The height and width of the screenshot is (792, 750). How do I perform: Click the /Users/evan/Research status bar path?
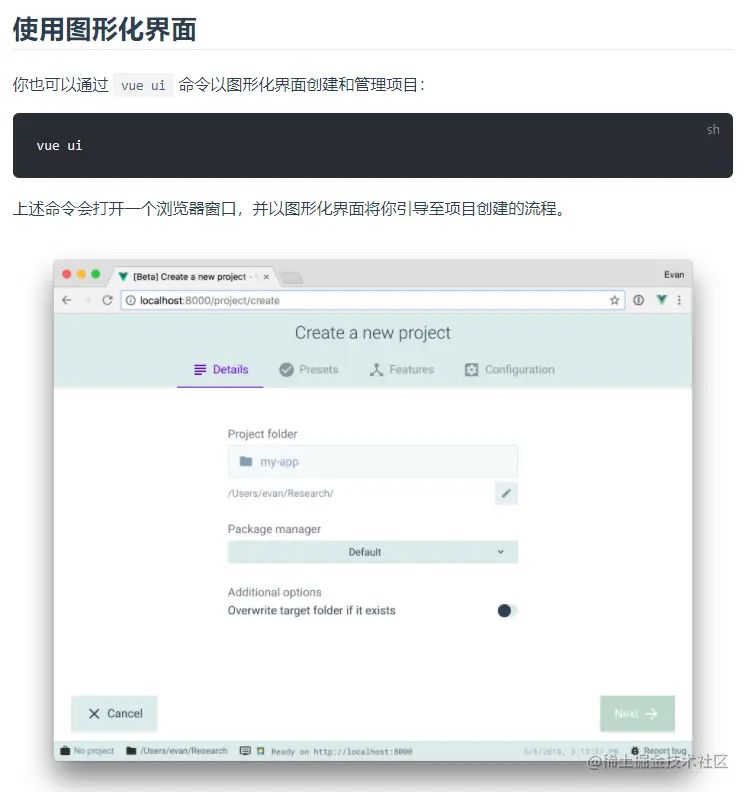tap(184, 751)
